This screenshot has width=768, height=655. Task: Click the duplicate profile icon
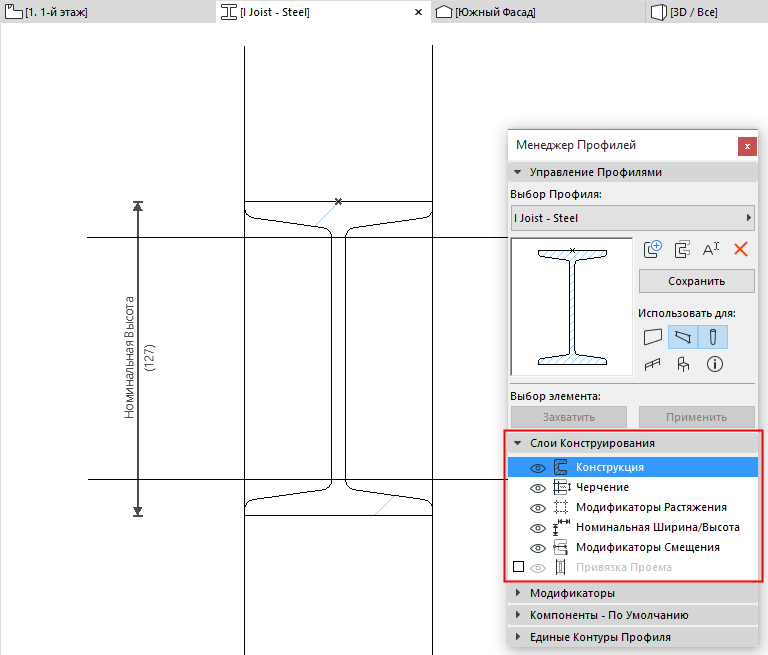(x=682, y=249)
